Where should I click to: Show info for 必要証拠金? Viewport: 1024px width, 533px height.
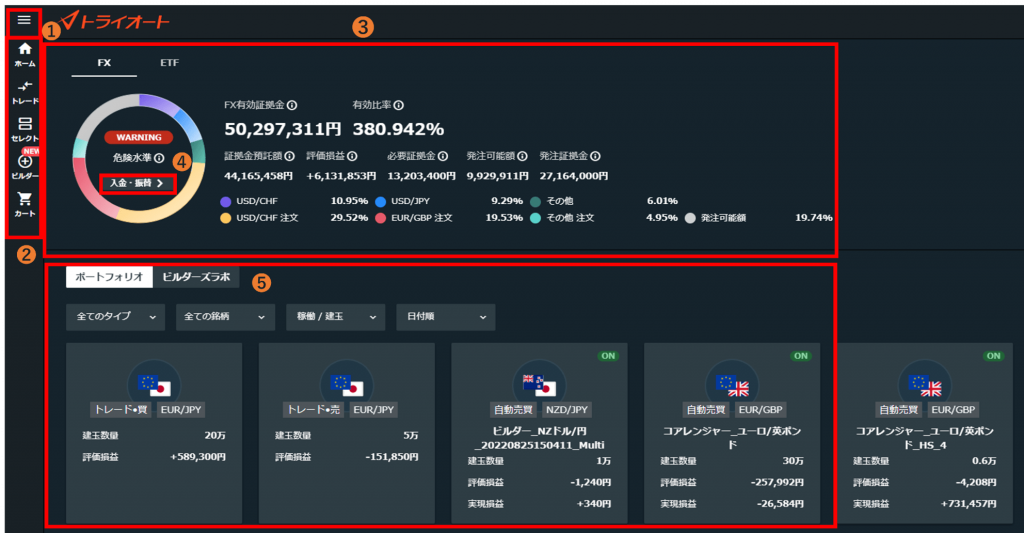point(443,156)
